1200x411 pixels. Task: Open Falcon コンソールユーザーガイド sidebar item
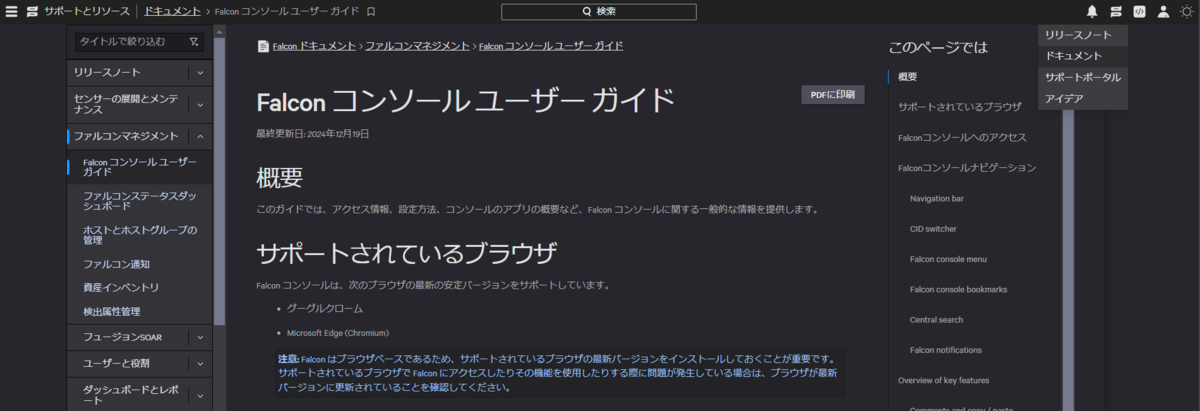[138, 167]
